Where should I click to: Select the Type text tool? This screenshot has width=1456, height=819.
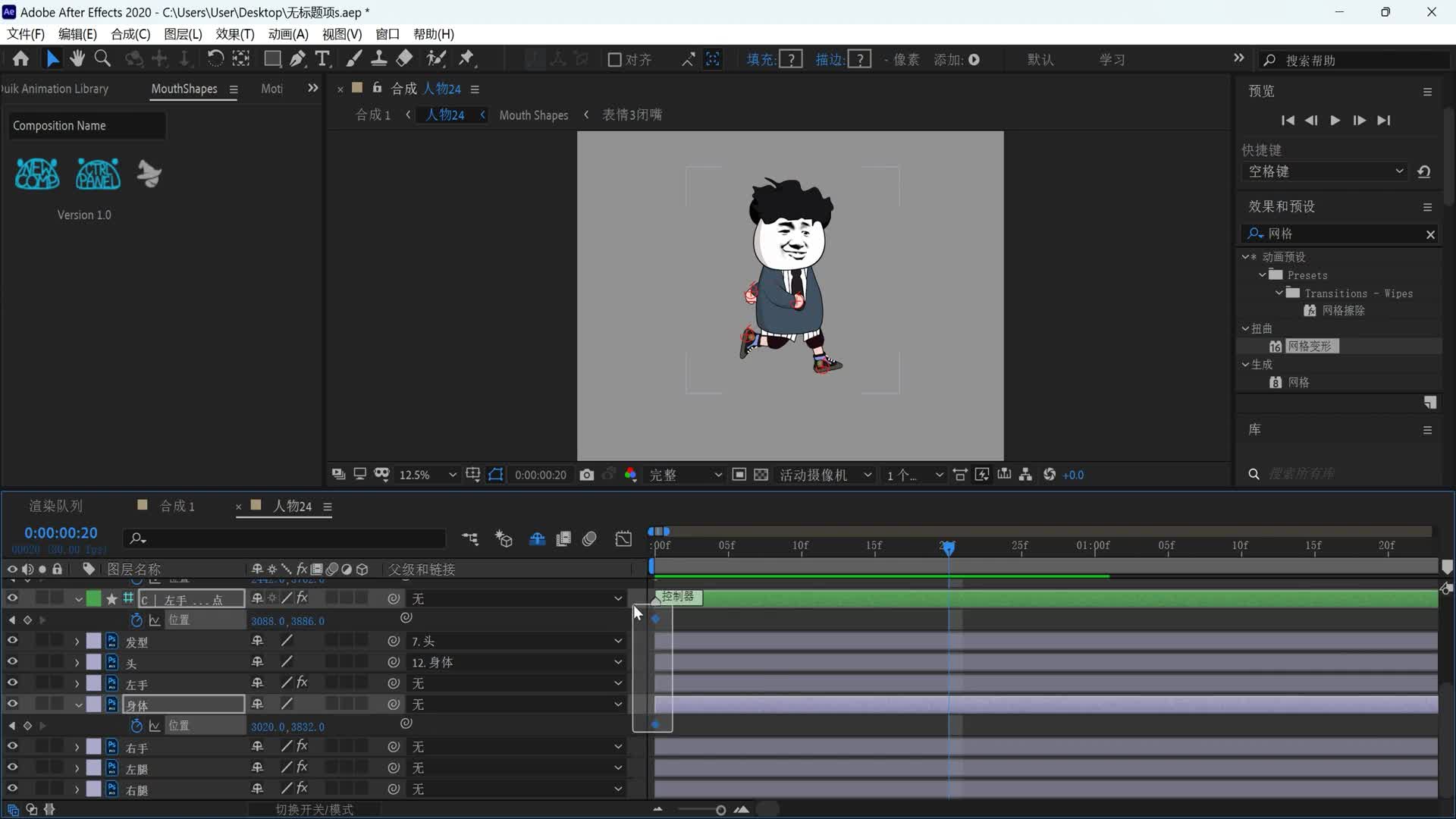322,58
